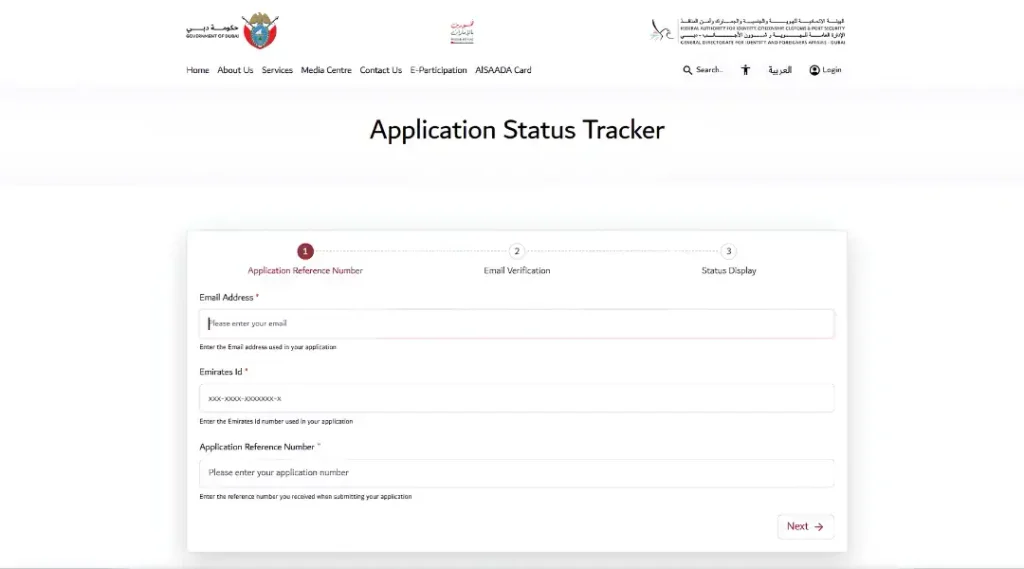Click the Email Address input field
Screen dimensions: 1024x569
tap(517, 323)
